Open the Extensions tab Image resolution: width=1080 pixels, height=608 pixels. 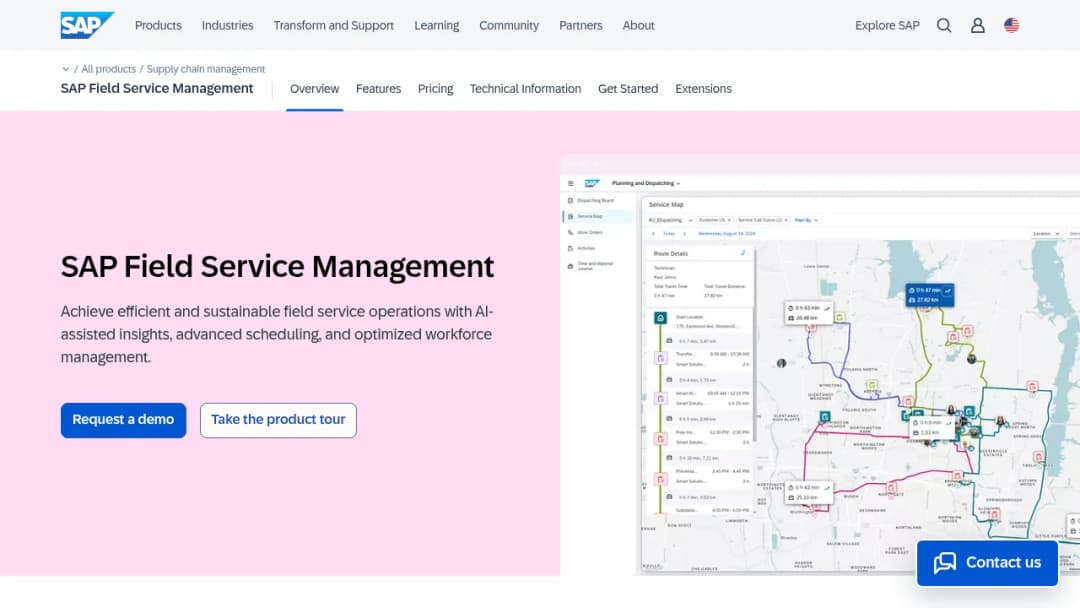pos(703,89)
